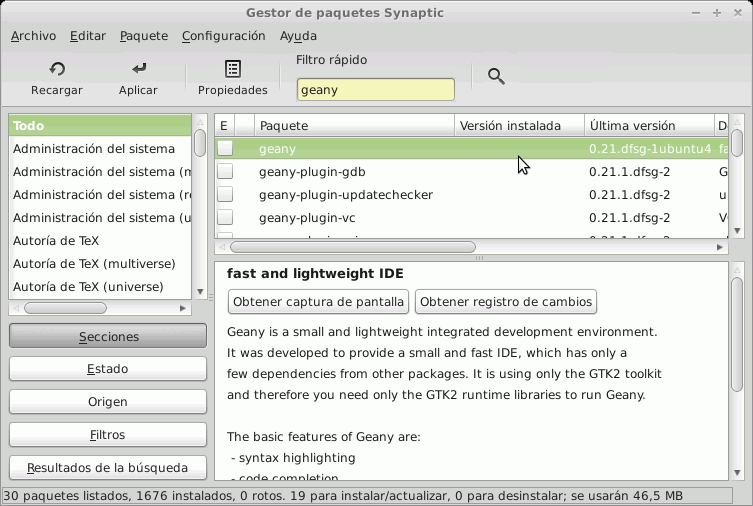Viewport: 753px width, 506px height.
Task: Toggle the checkbox for geany-plugin-updatechecker
Action: tap(225, 194)
